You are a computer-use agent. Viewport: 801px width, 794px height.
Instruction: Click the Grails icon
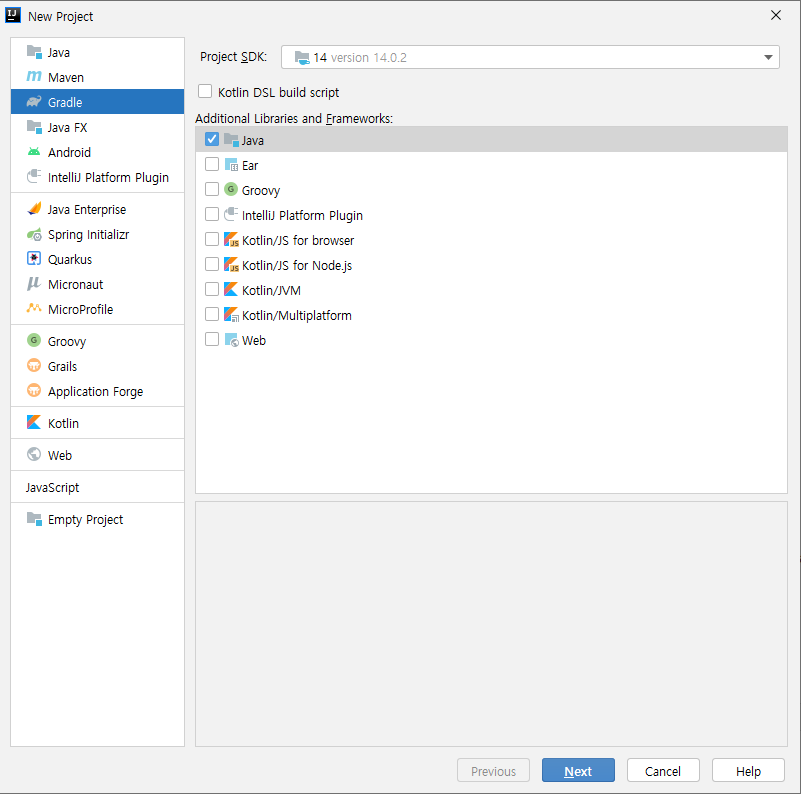point(34,366)
